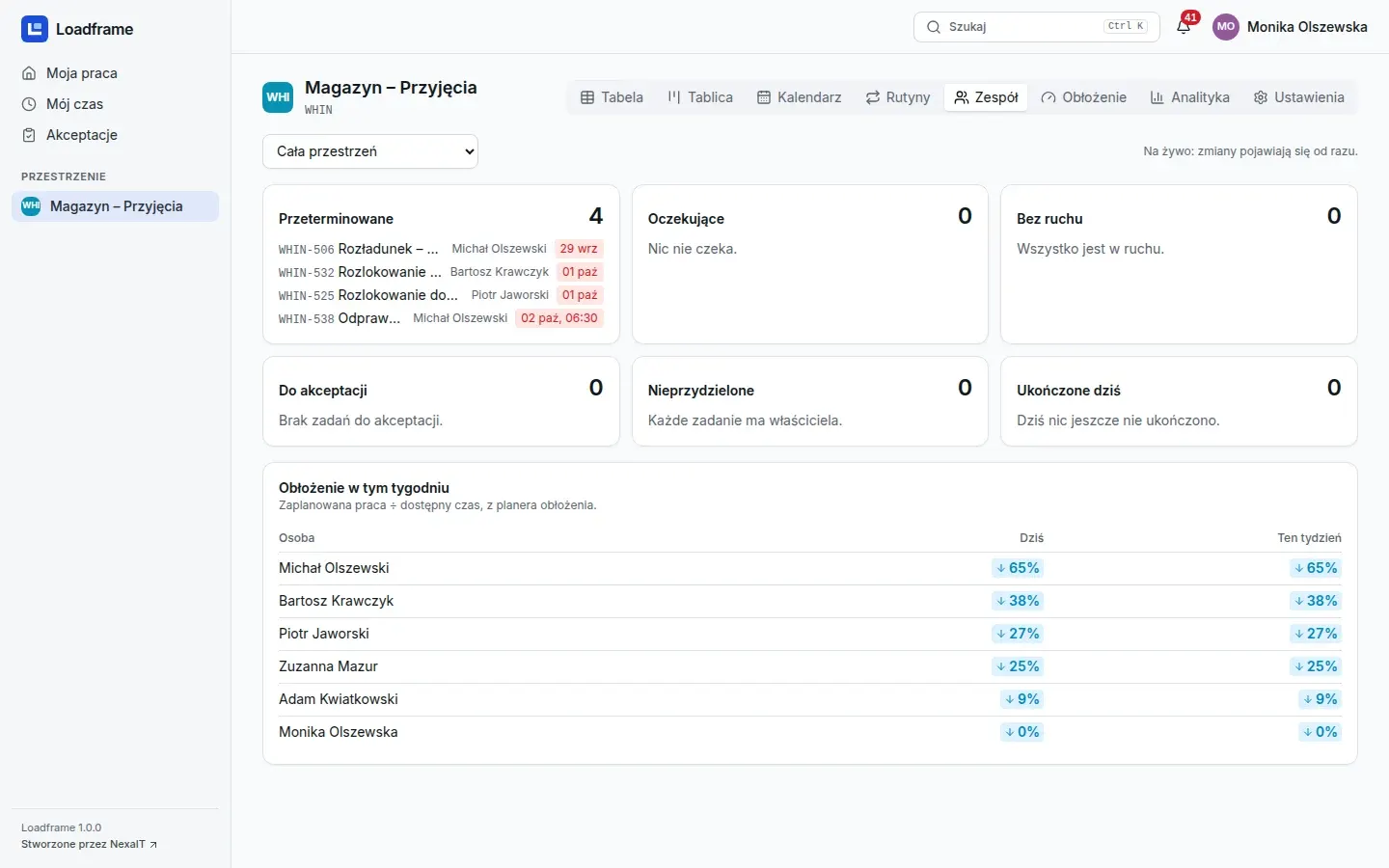Select the Zespół tab
This screenshot has height=868, width=1389.
(x=986, y=97)
